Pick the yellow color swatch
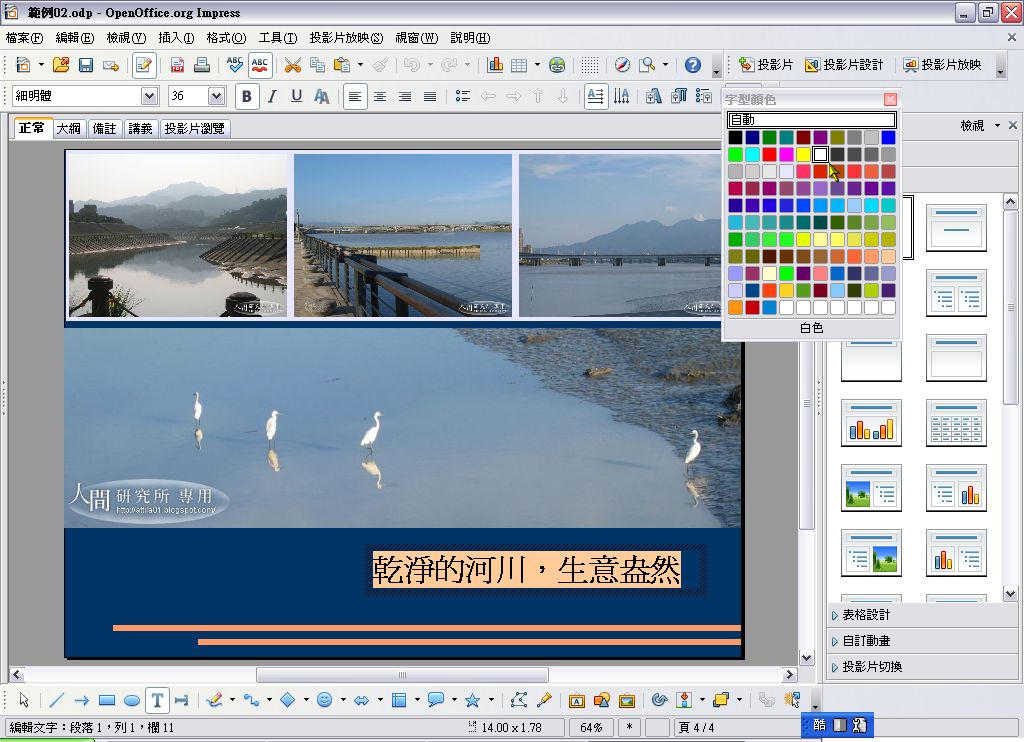1024x742 pixels. [x=803, y=154]
